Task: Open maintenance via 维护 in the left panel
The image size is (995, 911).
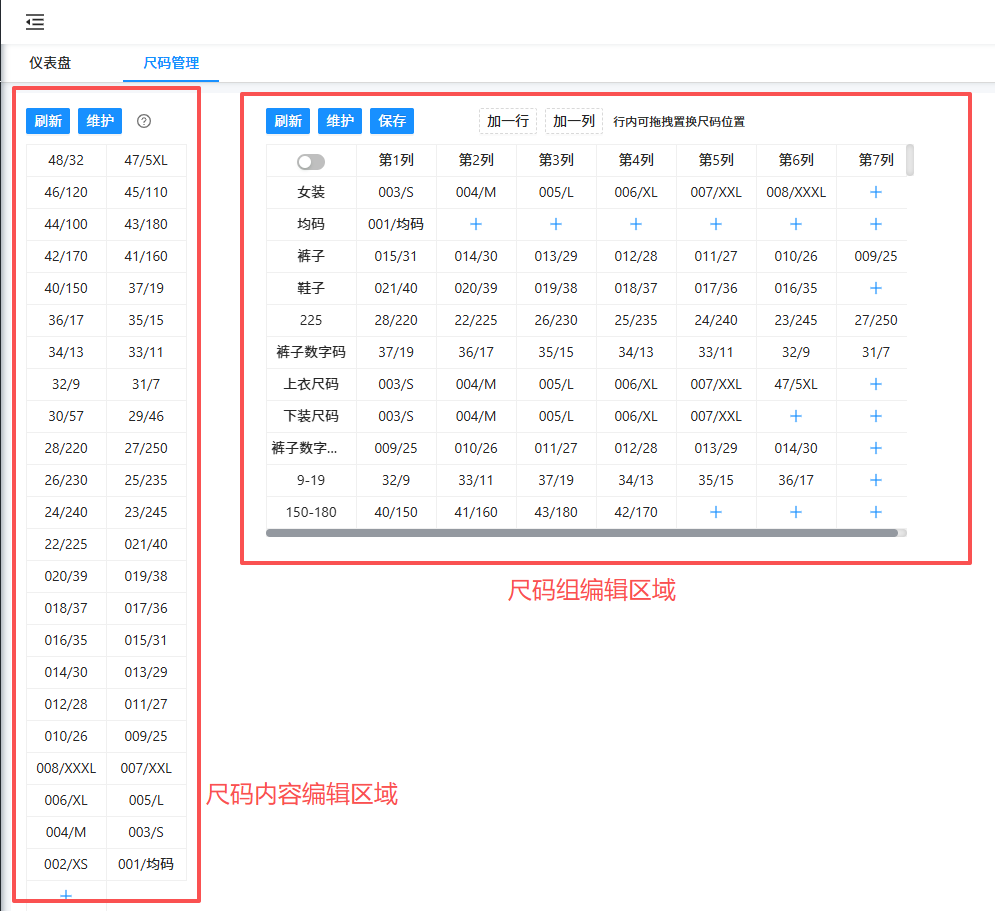Action: 100,121
